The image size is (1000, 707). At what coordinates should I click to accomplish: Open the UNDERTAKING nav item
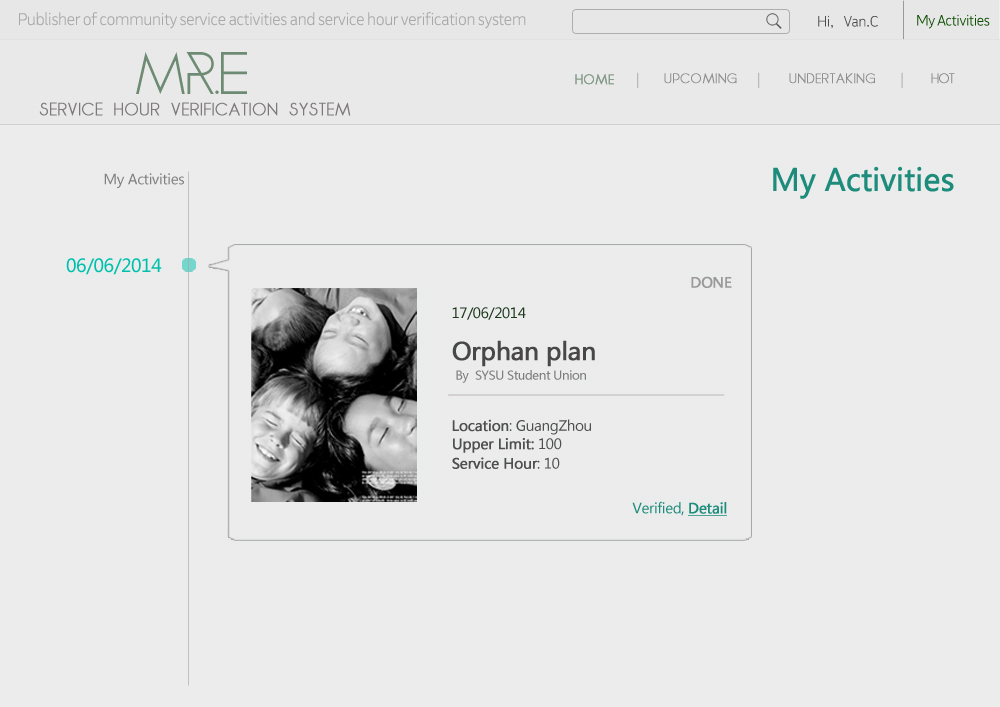pos(832,78)
